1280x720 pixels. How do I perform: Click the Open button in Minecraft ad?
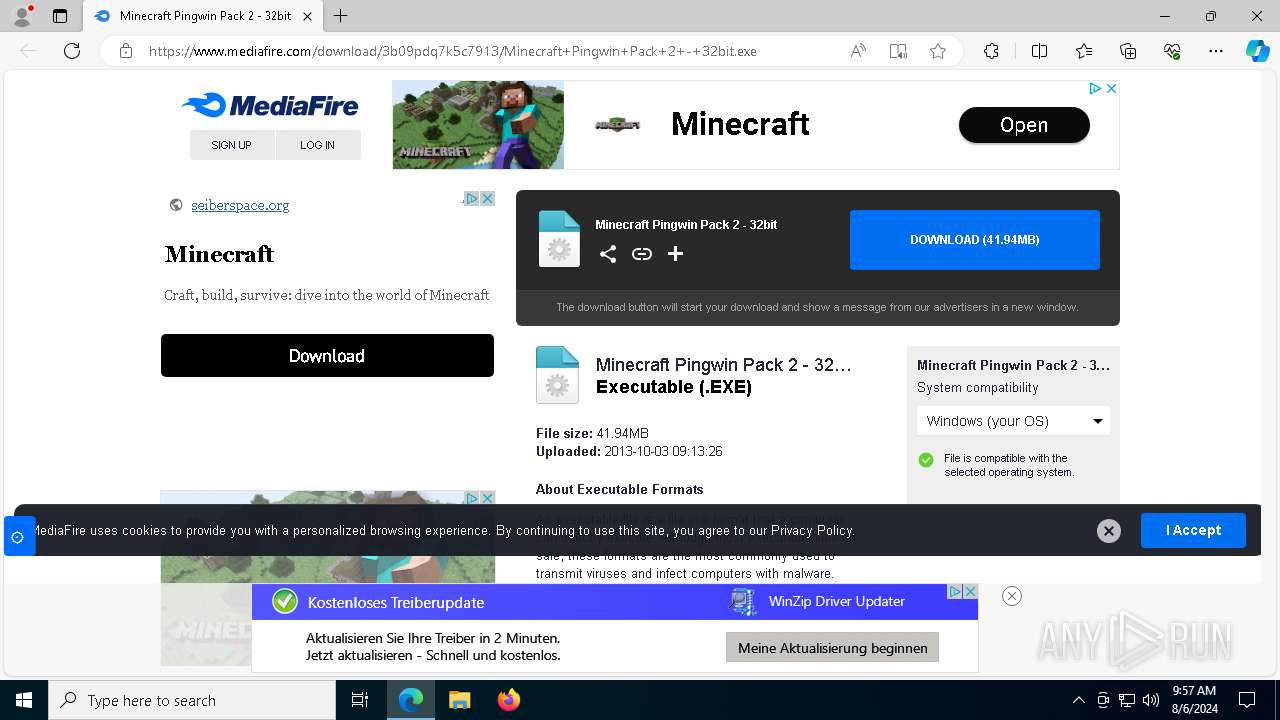[x=1024, y=125]
